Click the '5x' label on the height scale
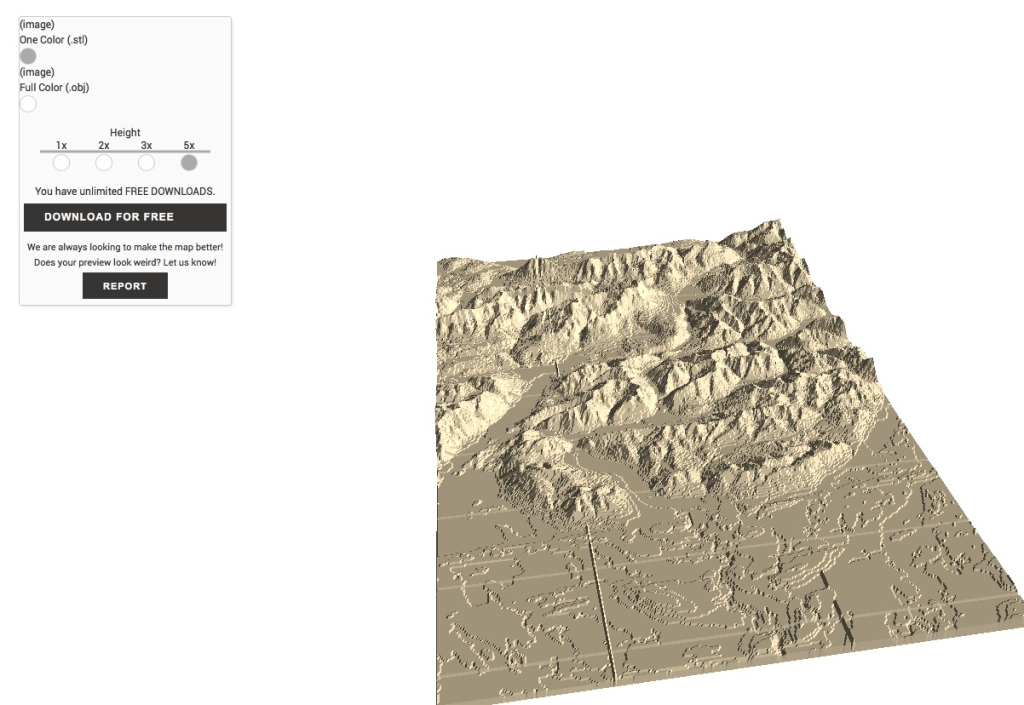This screenshot has height=705, width=1024. 188,145
